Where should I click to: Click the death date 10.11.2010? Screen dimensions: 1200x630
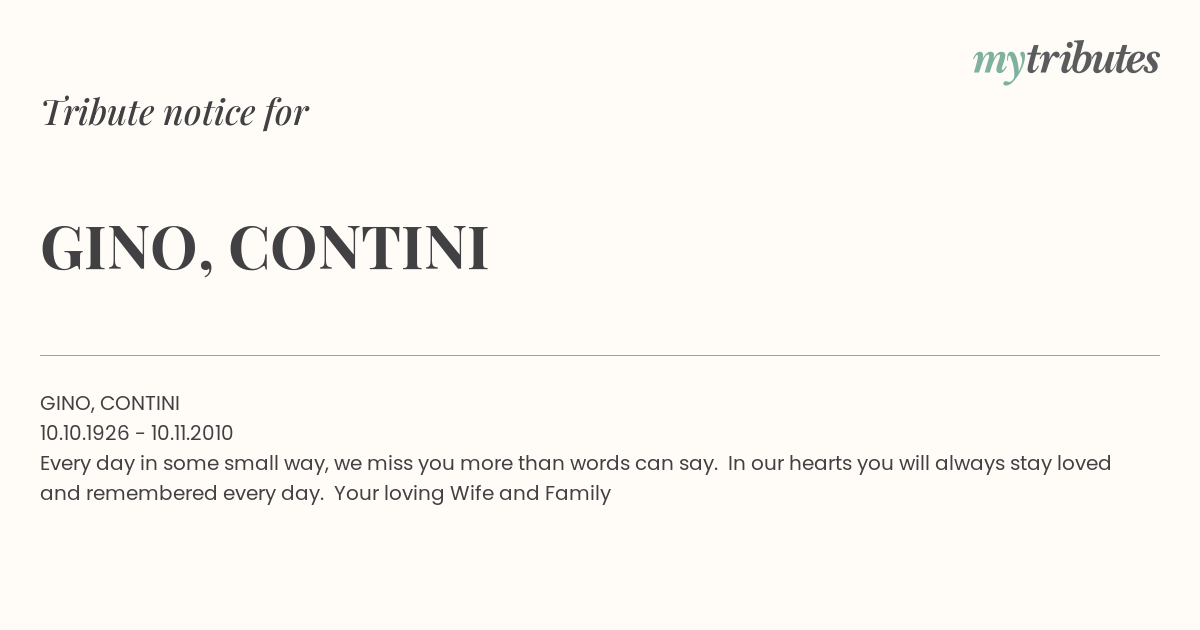[x=192, y=433]
